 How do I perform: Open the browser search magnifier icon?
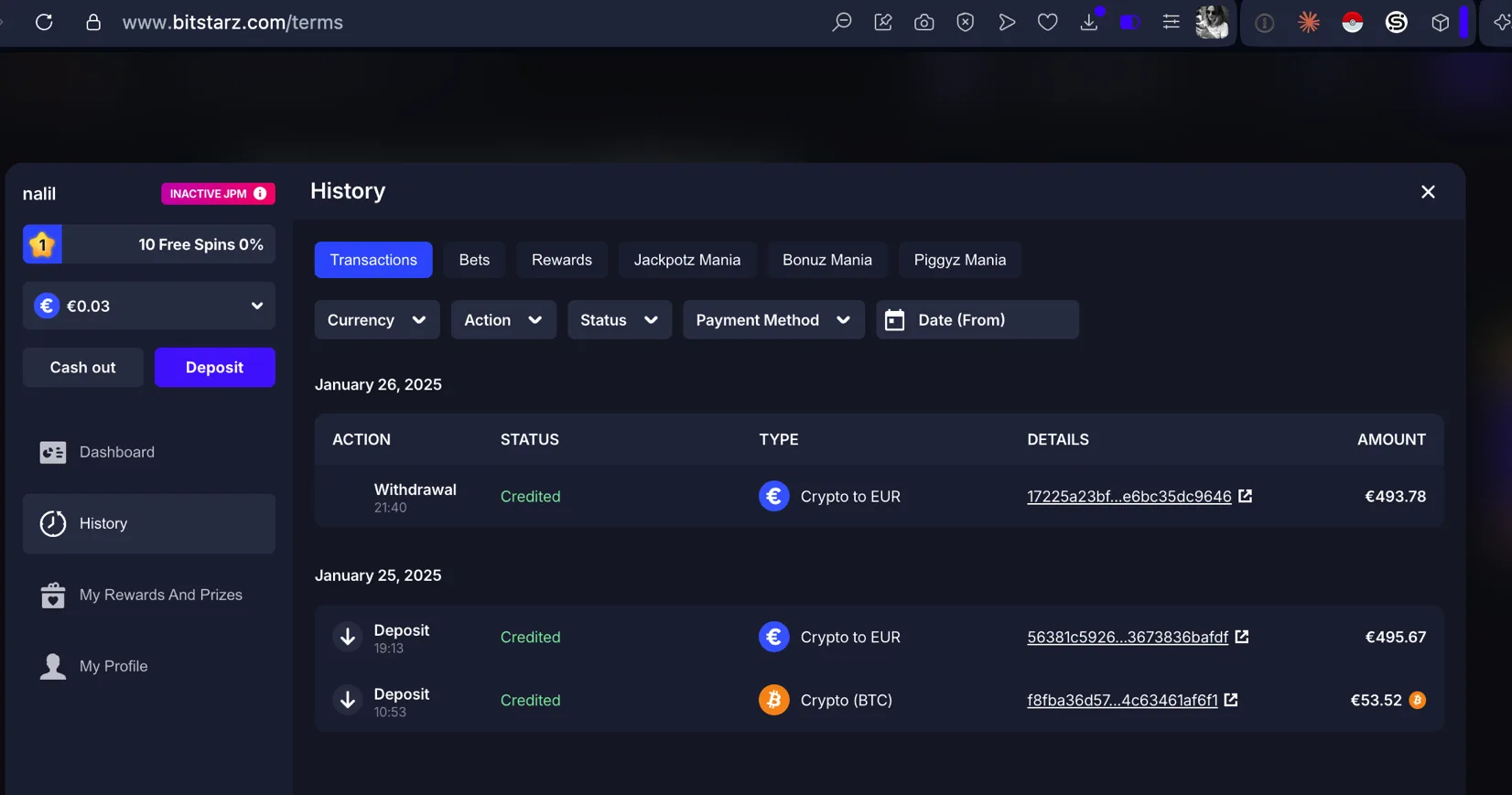[x=841, y=22]
